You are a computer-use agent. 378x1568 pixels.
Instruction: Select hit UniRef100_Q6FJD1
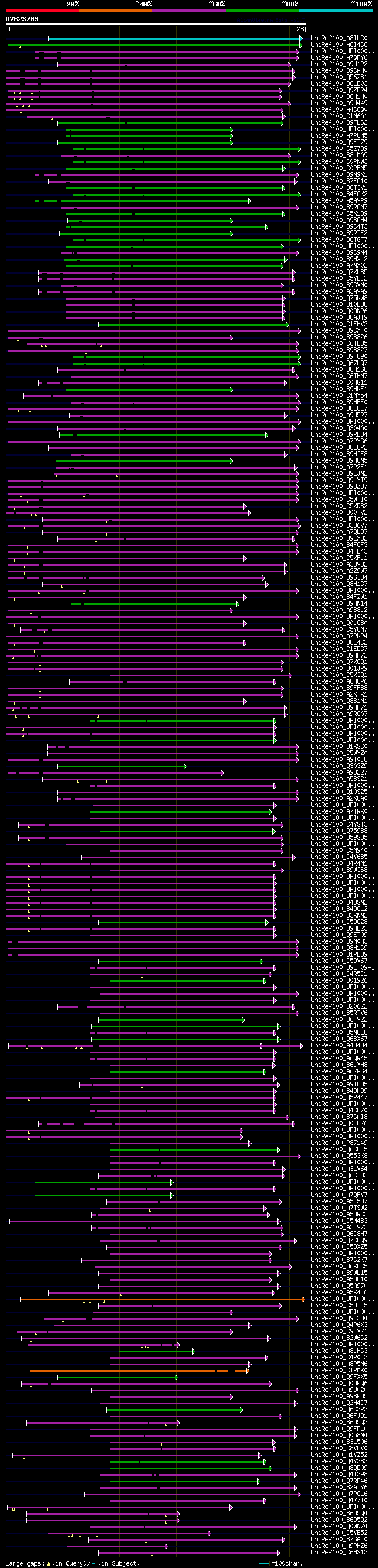click(x=339, y=1416)
